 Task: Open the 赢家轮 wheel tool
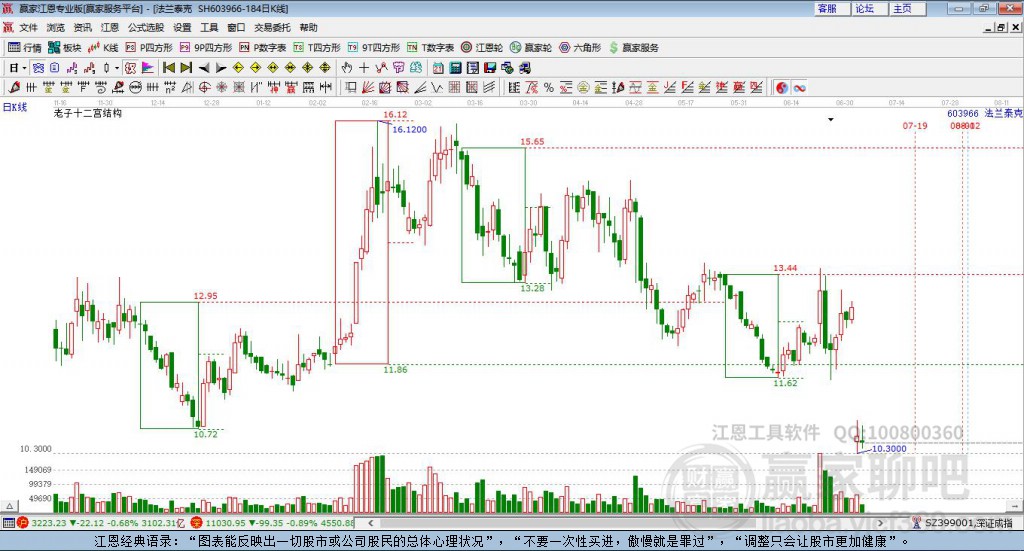tap(531, 48)
